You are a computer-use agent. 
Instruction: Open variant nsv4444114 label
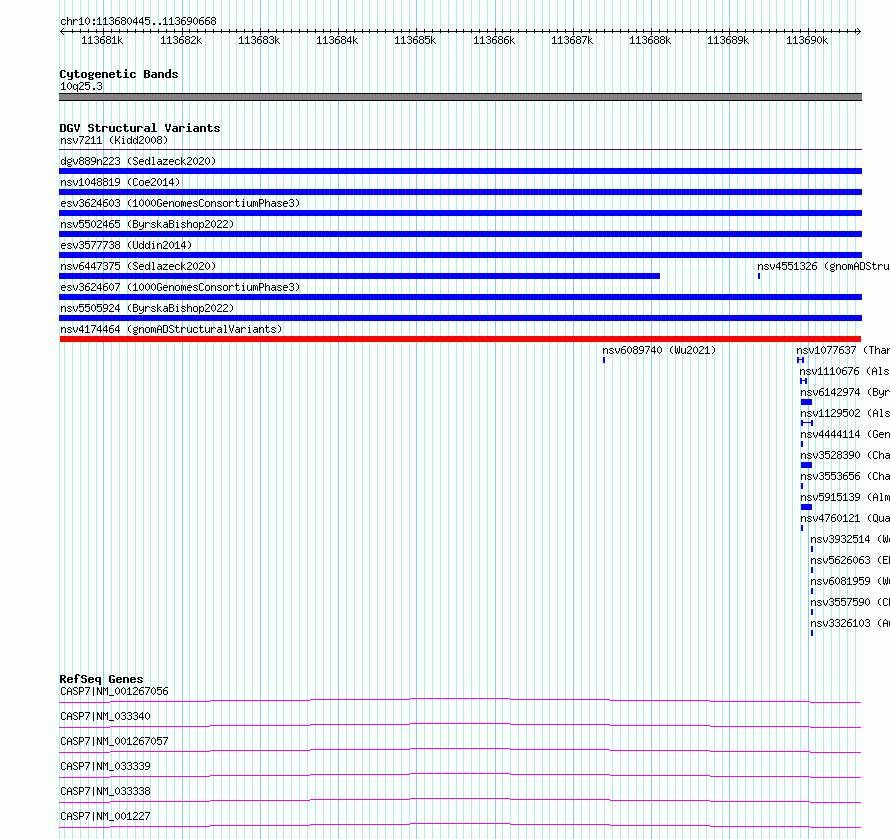[x=845, y=434]
